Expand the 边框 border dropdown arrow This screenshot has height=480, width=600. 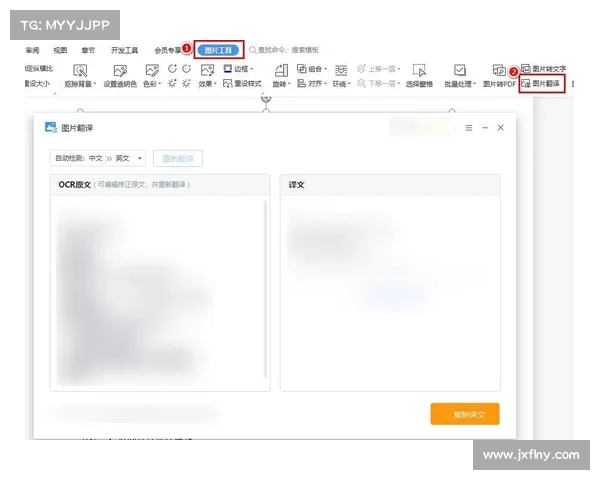click(251, 69)
